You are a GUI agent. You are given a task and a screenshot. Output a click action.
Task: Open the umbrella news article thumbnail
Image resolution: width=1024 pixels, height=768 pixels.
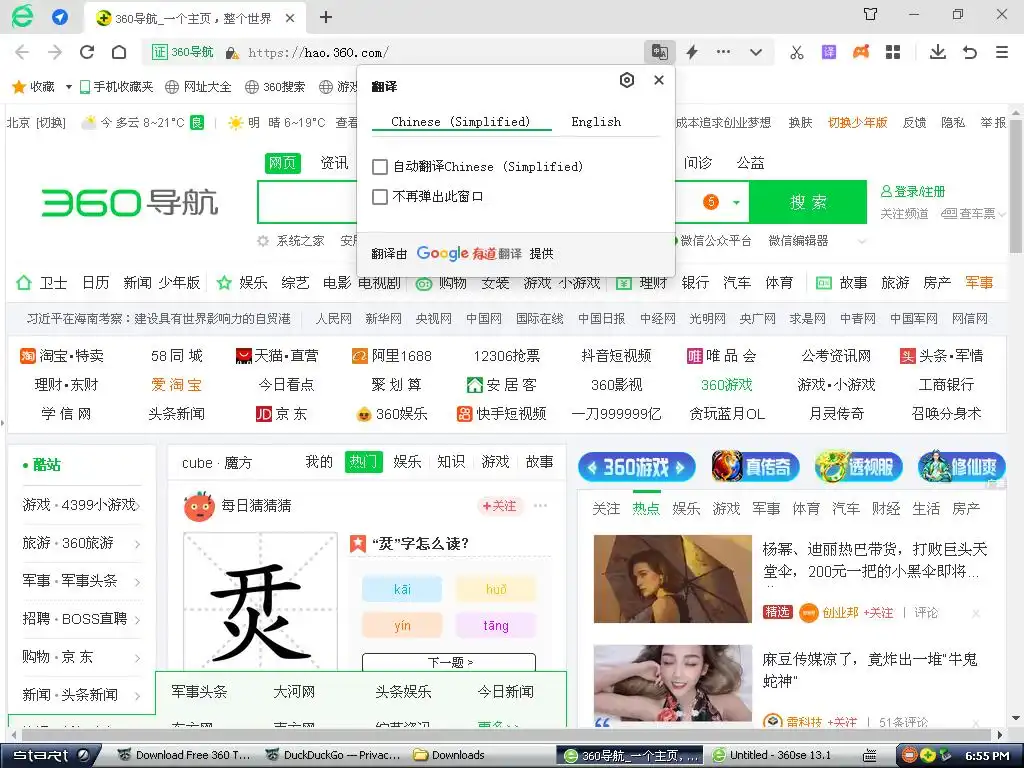pyautogui.click(x=673, y=579)
